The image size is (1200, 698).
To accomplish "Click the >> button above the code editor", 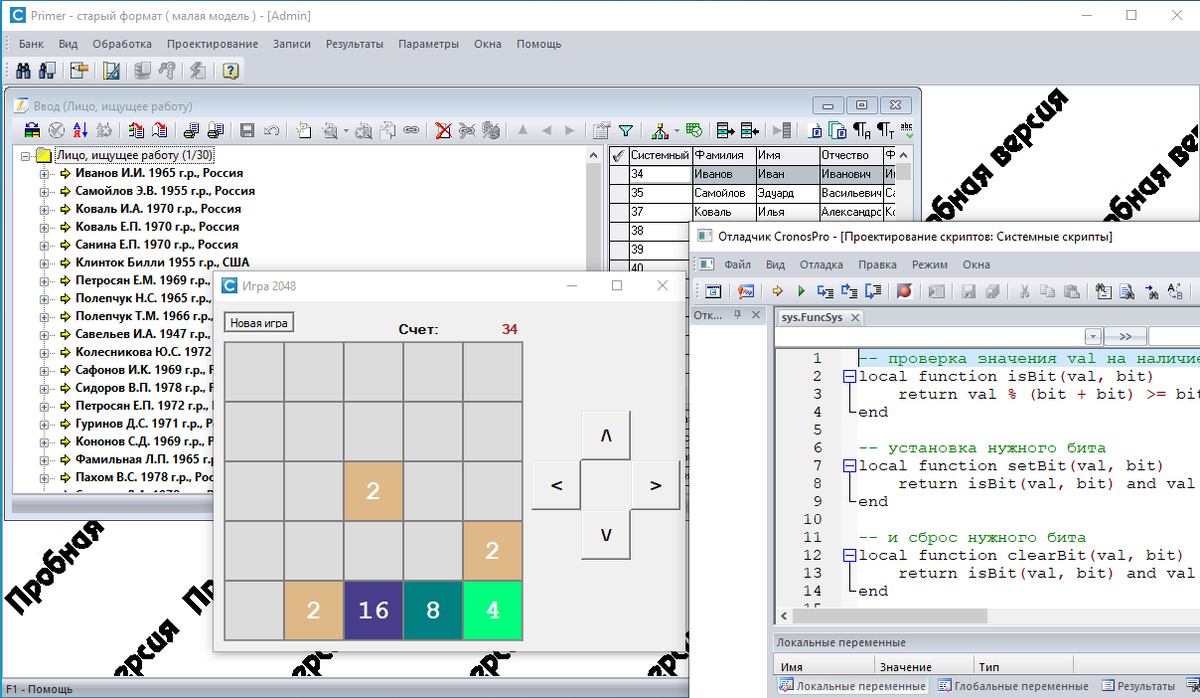I will click(x=1125, y=336).
